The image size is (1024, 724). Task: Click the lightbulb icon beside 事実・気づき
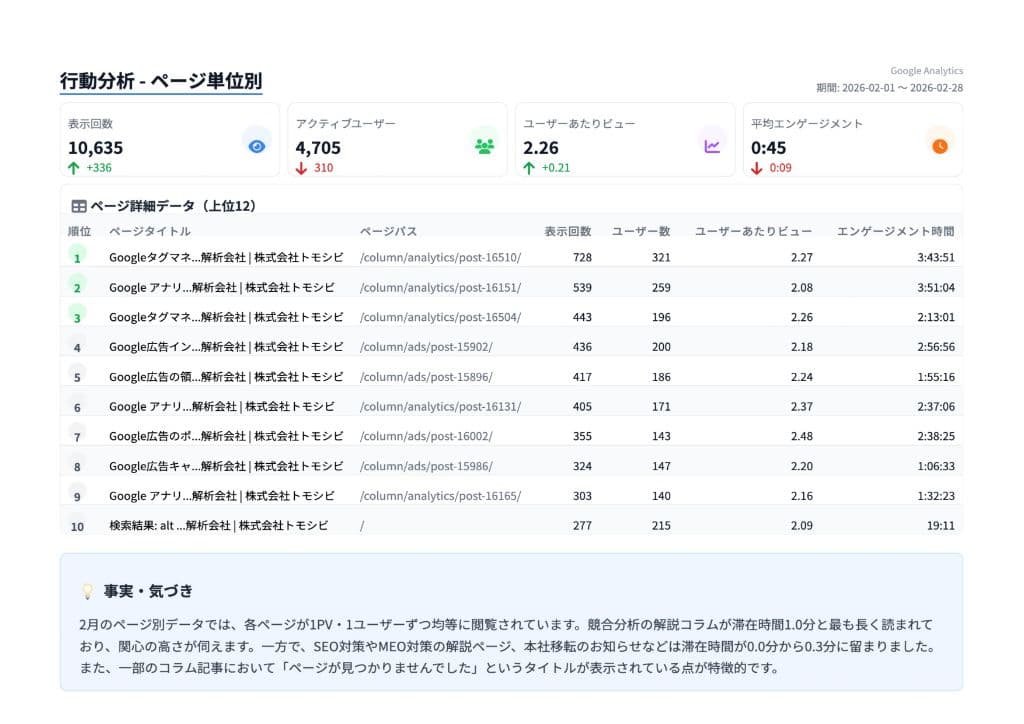87,591
